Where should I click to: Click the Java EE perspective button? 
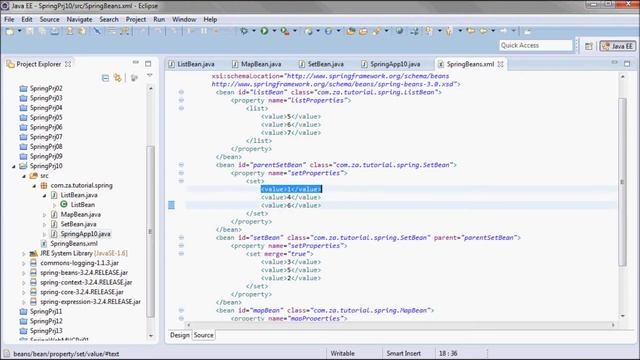pyautogui.click(x=618, y=46)
